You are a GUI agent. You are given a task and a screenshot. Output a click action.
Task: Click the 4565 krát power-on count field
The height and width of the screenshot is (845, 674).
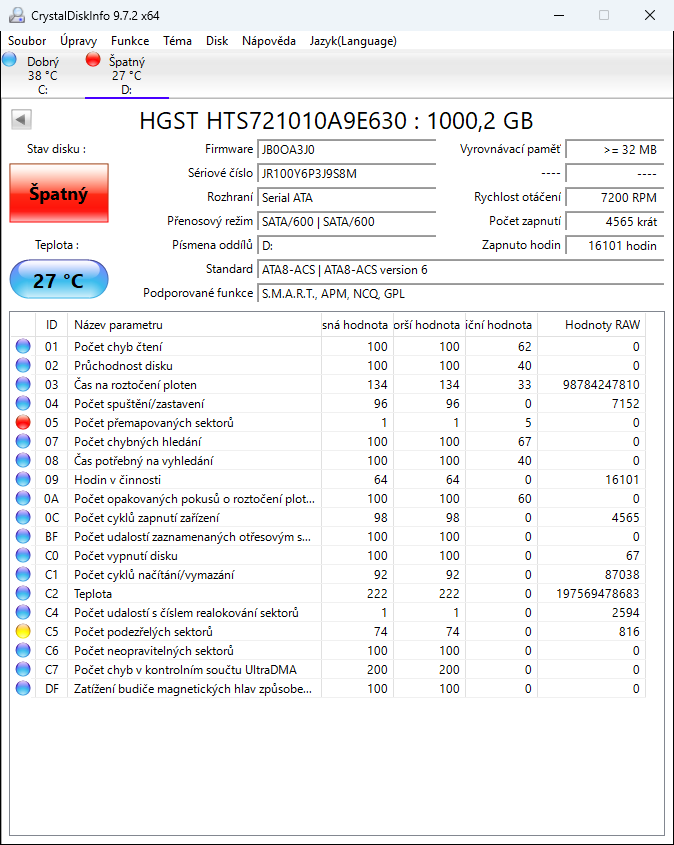(x=615, y=221)
